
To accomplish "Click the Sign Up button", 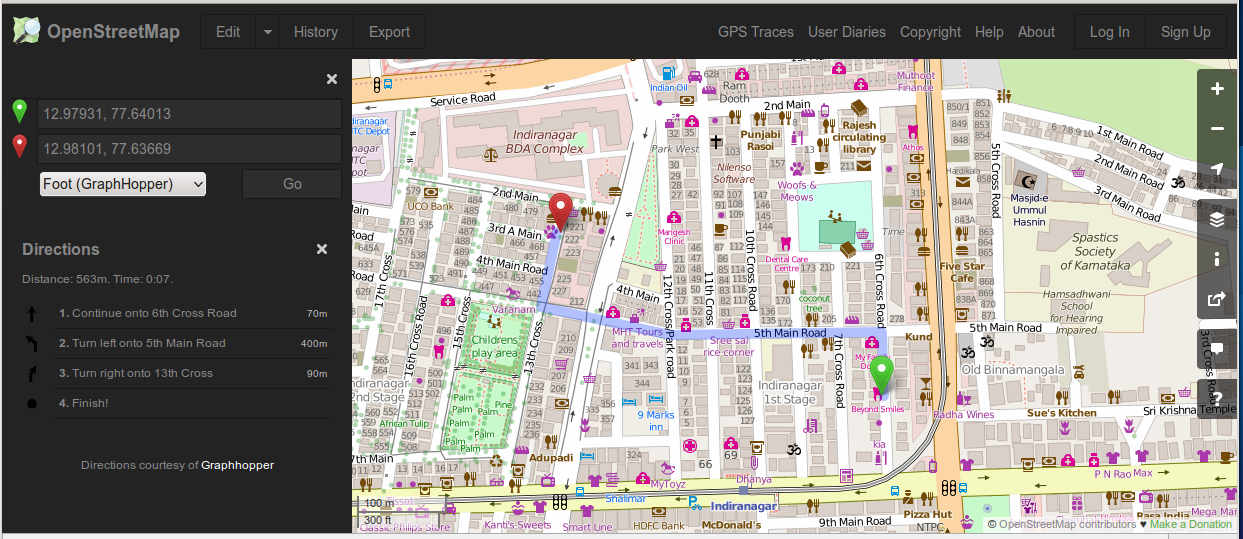I will [1185, 32].
